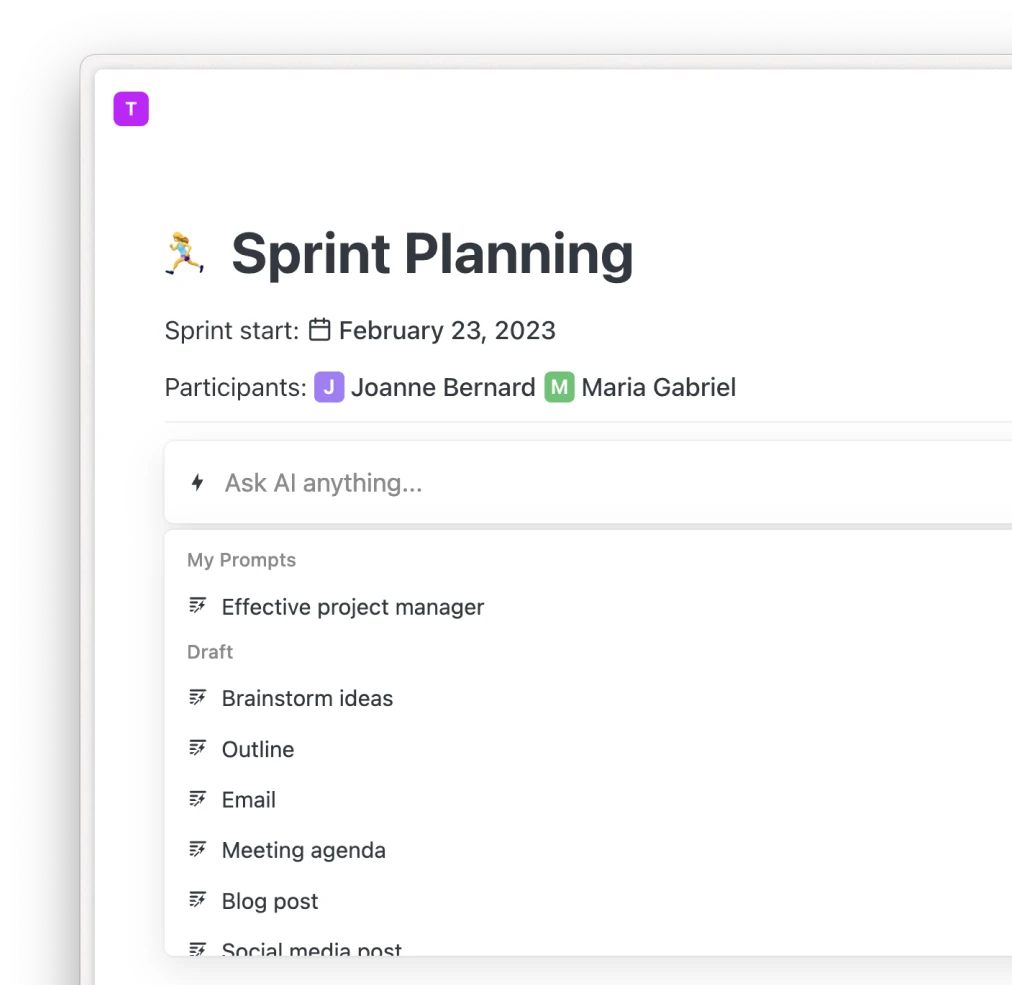Choose the Social media post prompt

[311, 948]
